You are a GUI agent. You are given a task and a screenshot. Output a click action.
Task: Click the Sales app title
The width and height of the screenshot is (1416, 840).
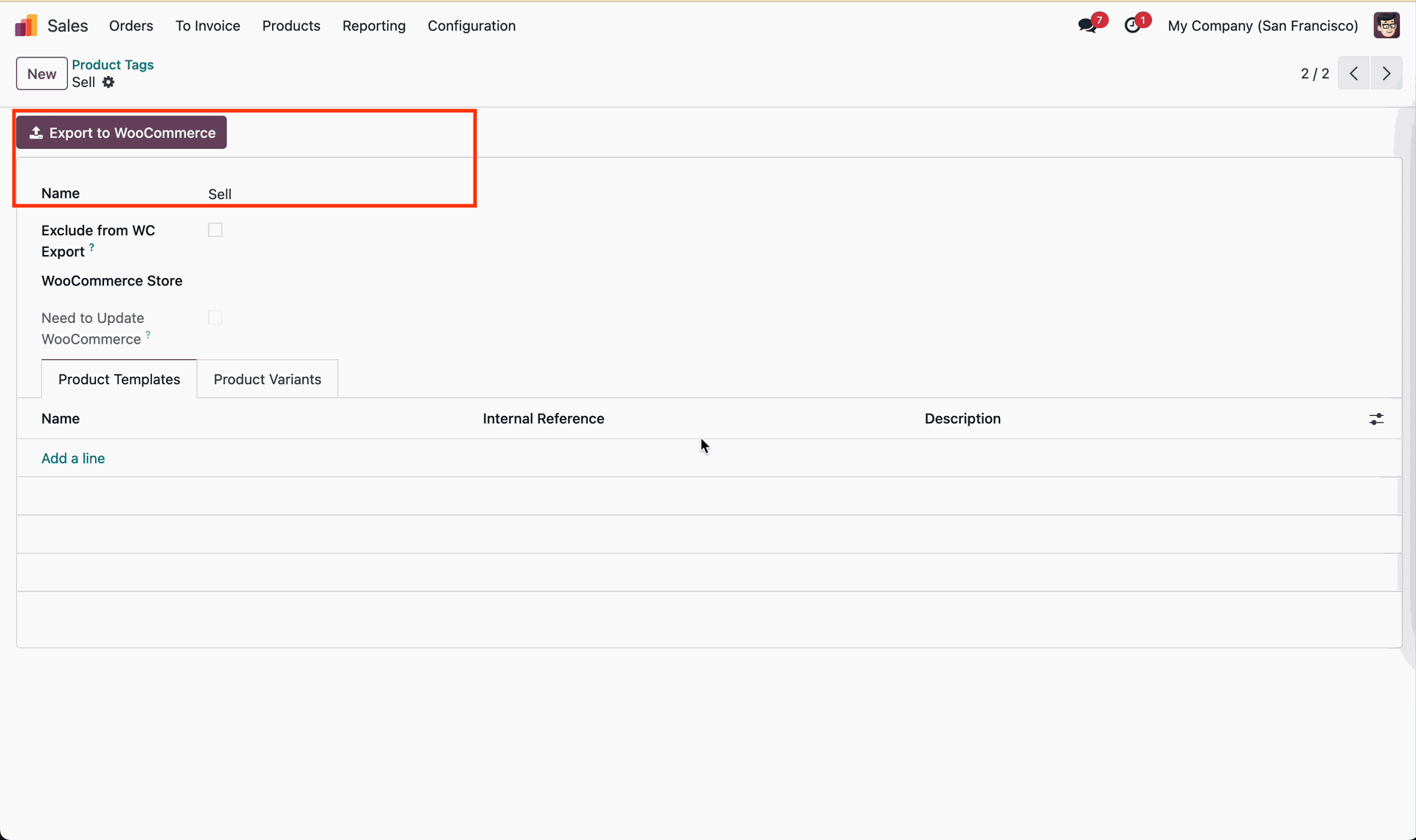pyautogui.click(x=68, y=26)
